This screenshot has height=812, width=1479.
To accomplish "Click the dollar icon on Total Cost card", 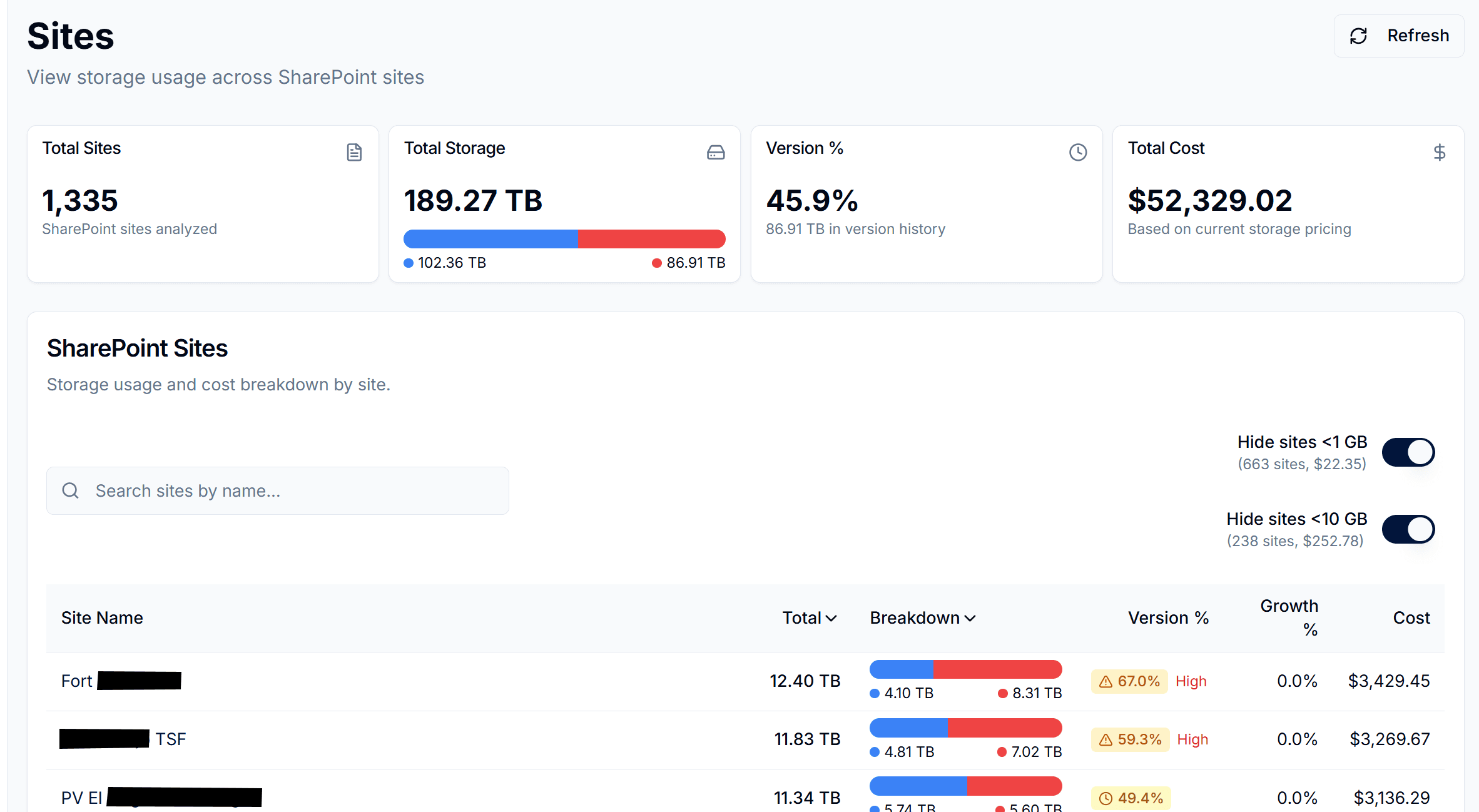I will click(x=1440, y=152).
